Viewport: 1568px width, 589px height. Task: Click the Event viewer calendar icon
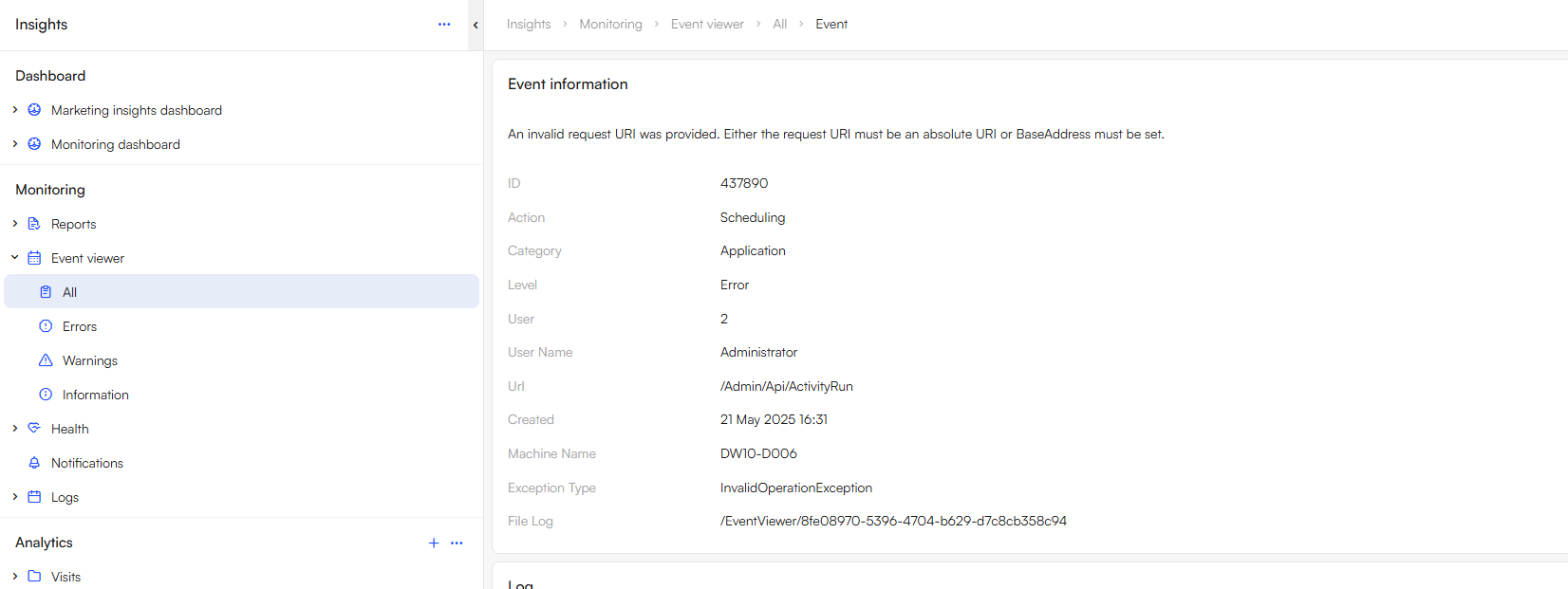pos(34,258)
